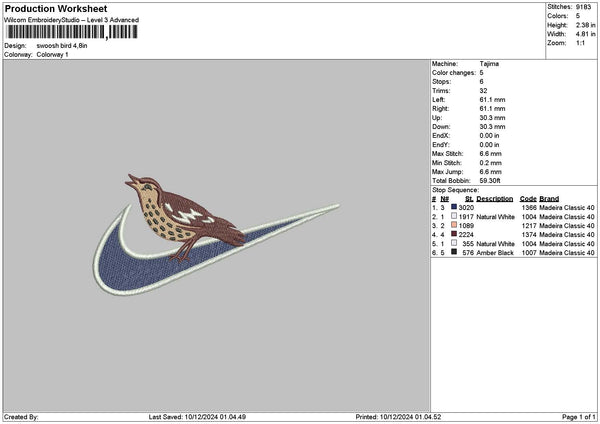Click the Stop Sequence label

(x=455, y=190)
